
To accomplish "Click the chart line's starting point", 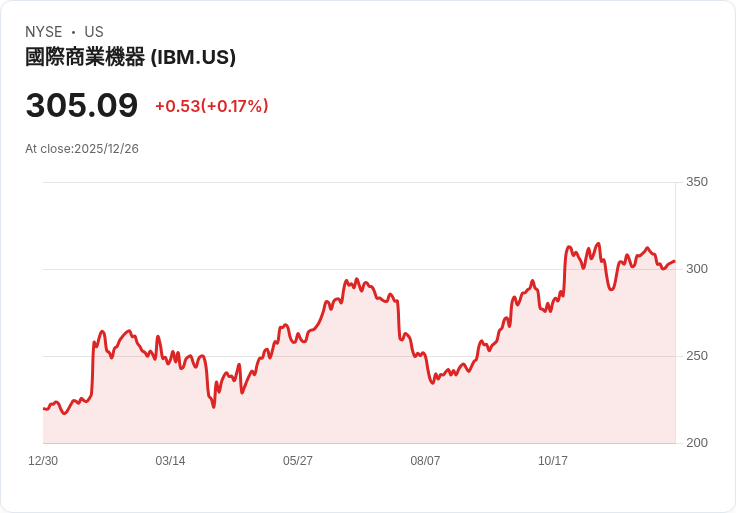I will click(x=44, y=409).
